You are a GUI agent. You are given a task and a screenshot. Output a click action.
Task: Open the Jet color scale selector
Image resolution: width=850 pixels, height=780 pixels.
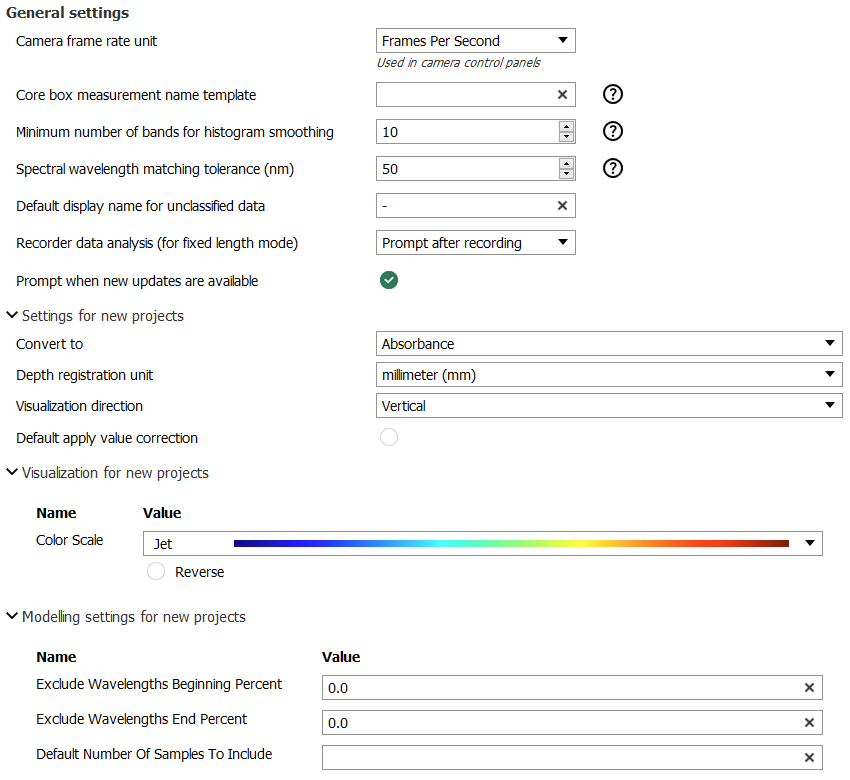[482, 543]
